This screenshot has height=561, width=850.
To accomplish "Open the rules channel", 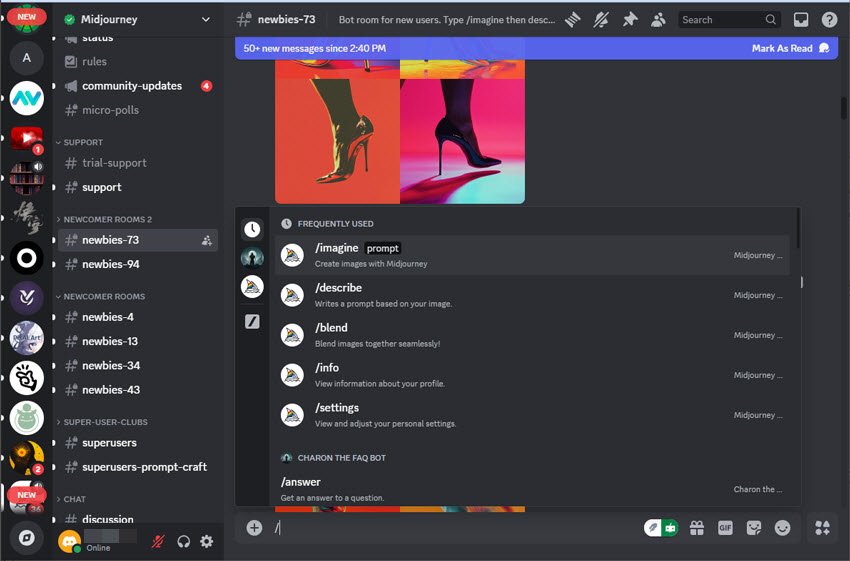I will 137,61.
